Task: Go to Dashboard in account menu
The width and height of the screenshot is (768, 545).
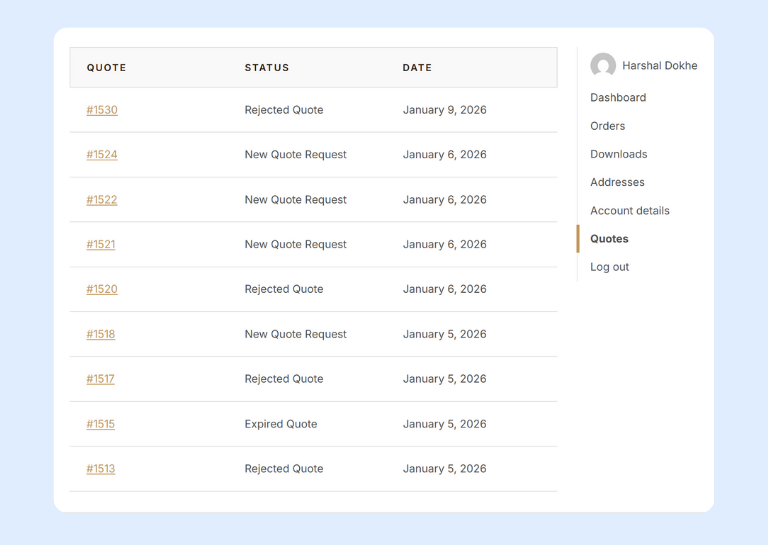Action: [618, 98]
